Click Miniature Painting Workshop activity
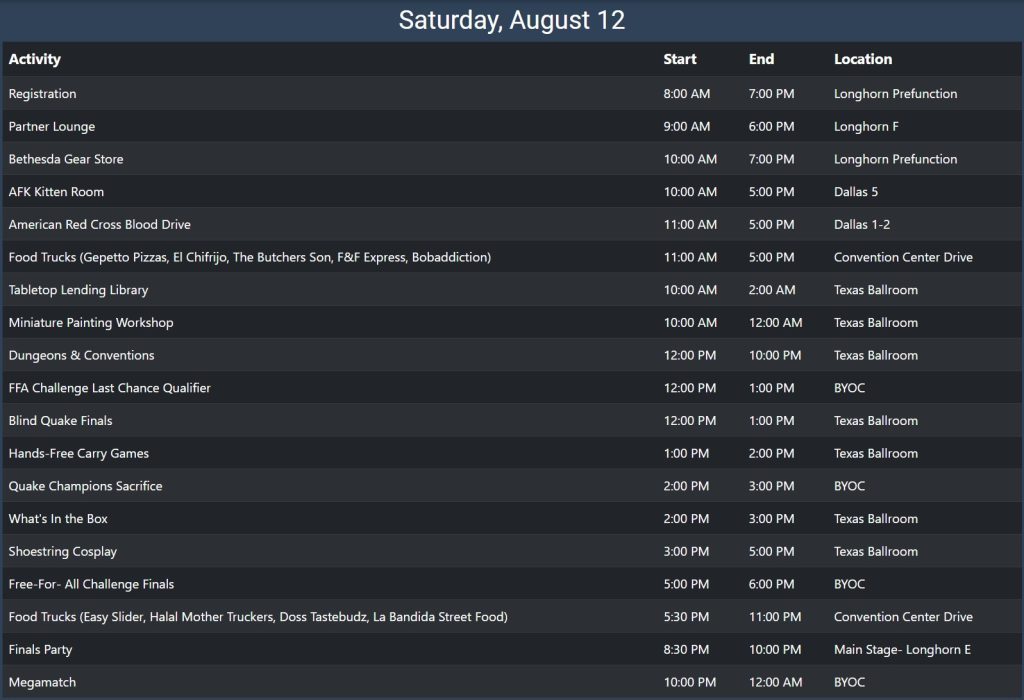The height and width of the screenshot is (700, 1024). tap(91, 323)
